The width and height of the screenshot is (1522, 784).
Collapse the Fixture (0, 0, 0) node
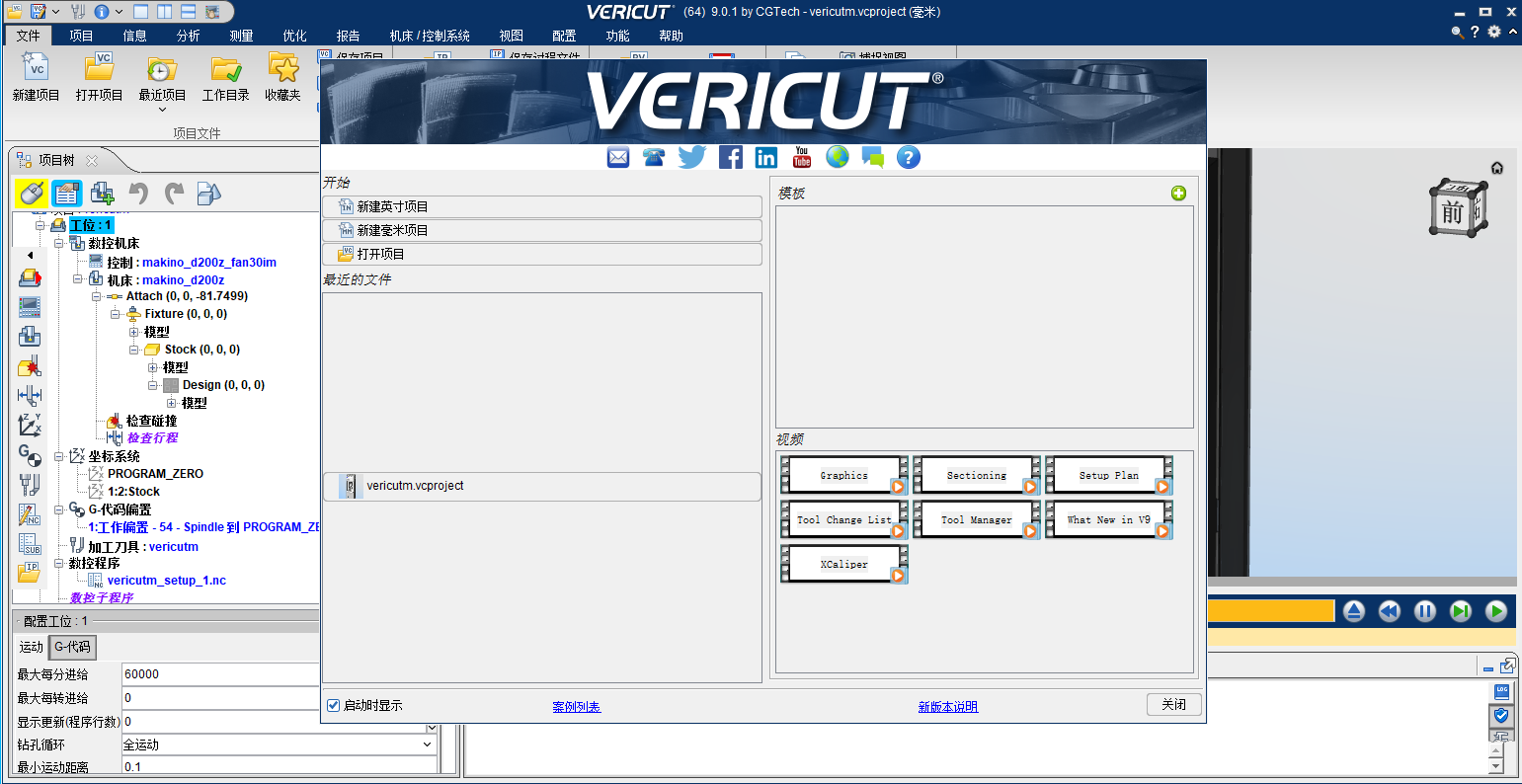point(116,314)
